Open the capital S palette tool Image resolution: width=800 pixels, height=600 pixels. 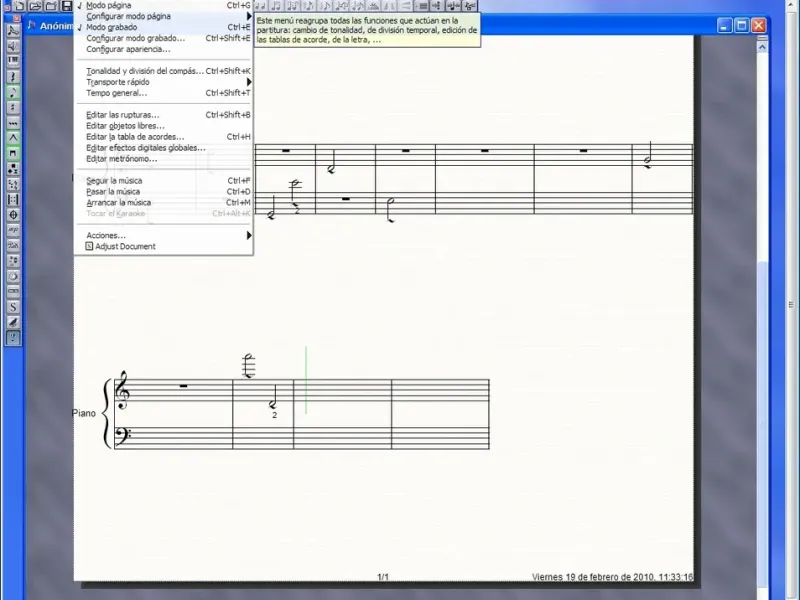13,307
